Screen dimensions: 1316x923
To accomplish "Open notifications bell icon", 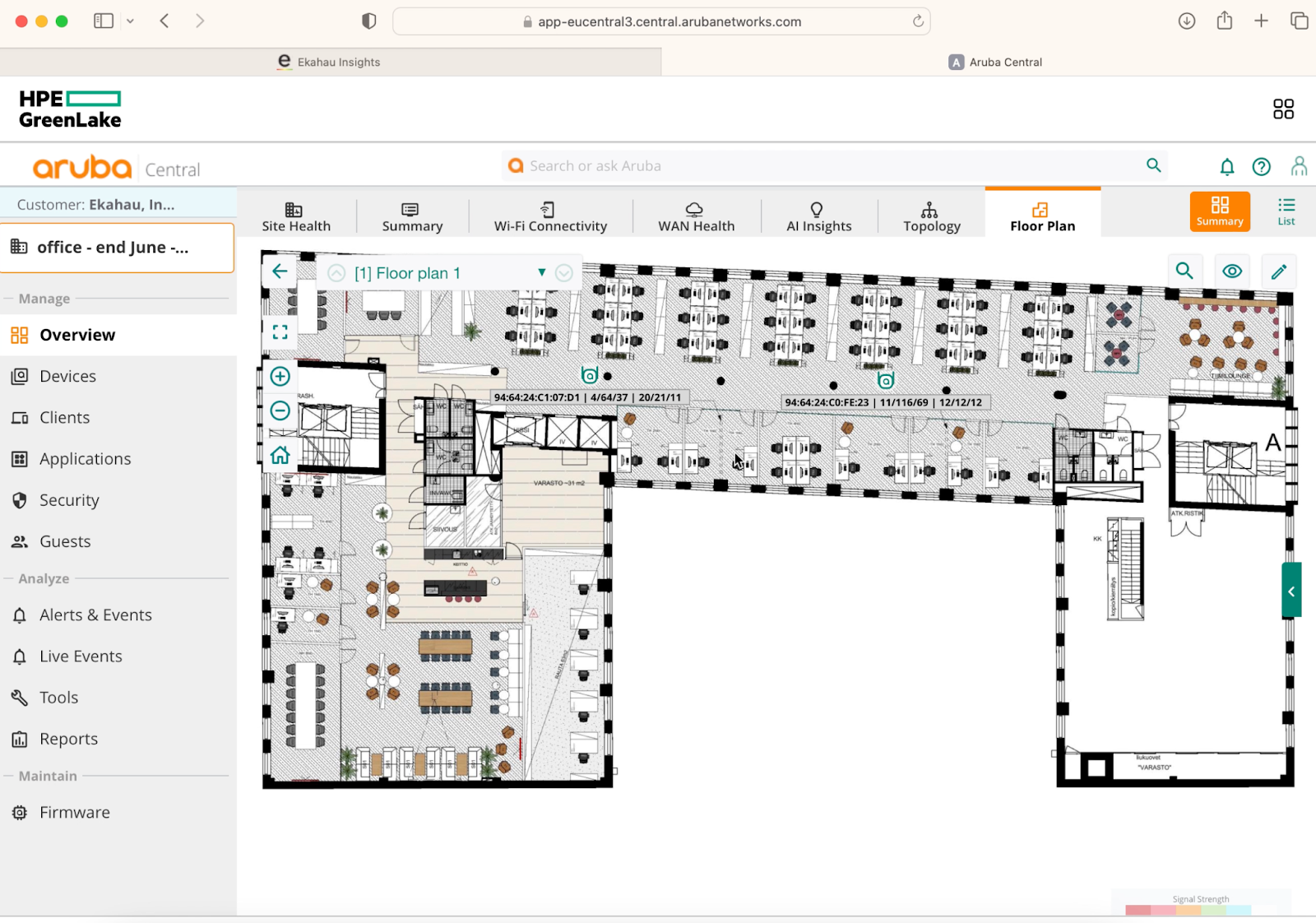I will [x=1226, y=167].
